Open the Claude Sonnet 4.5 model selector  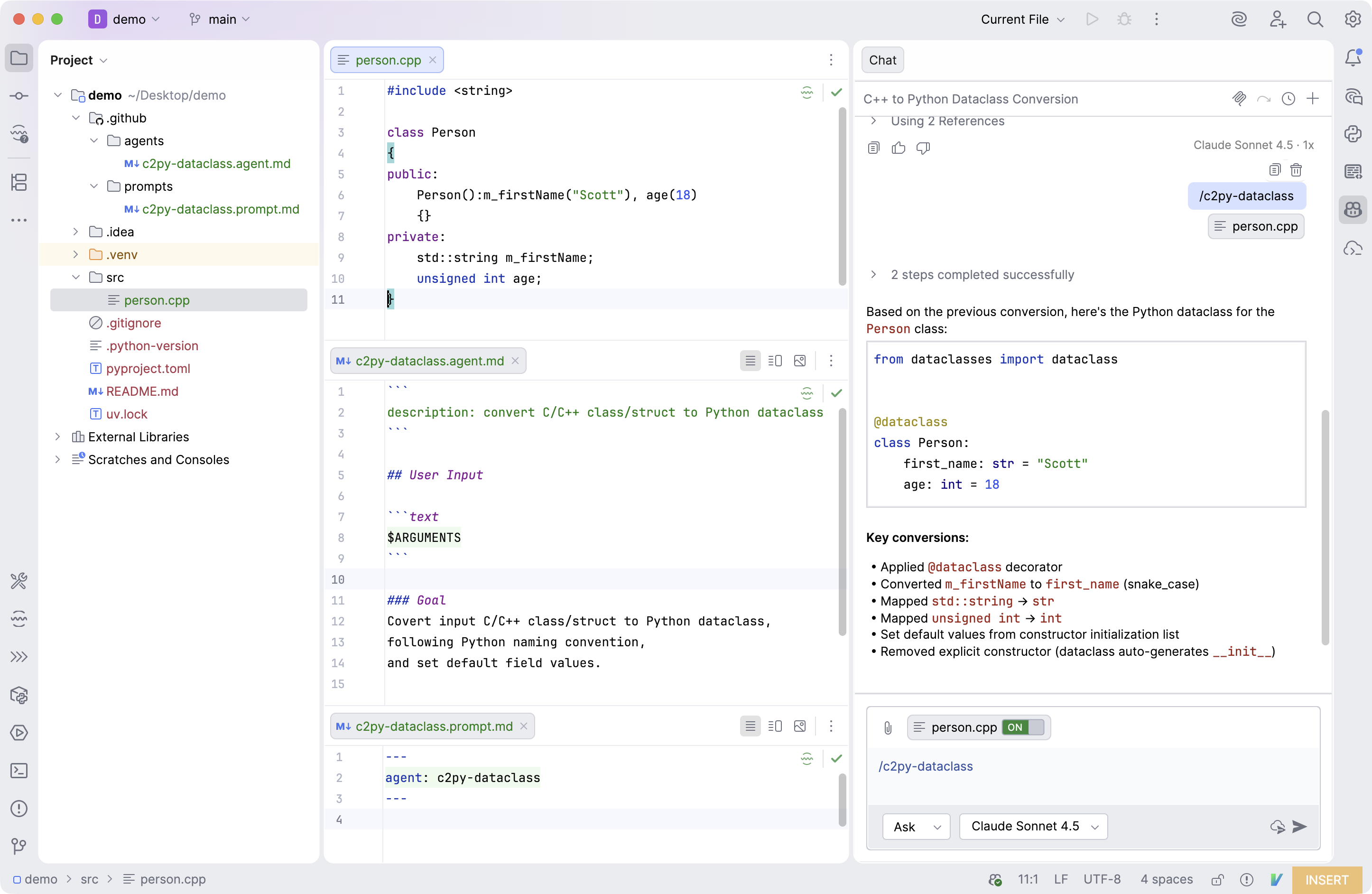point(1033,827)
